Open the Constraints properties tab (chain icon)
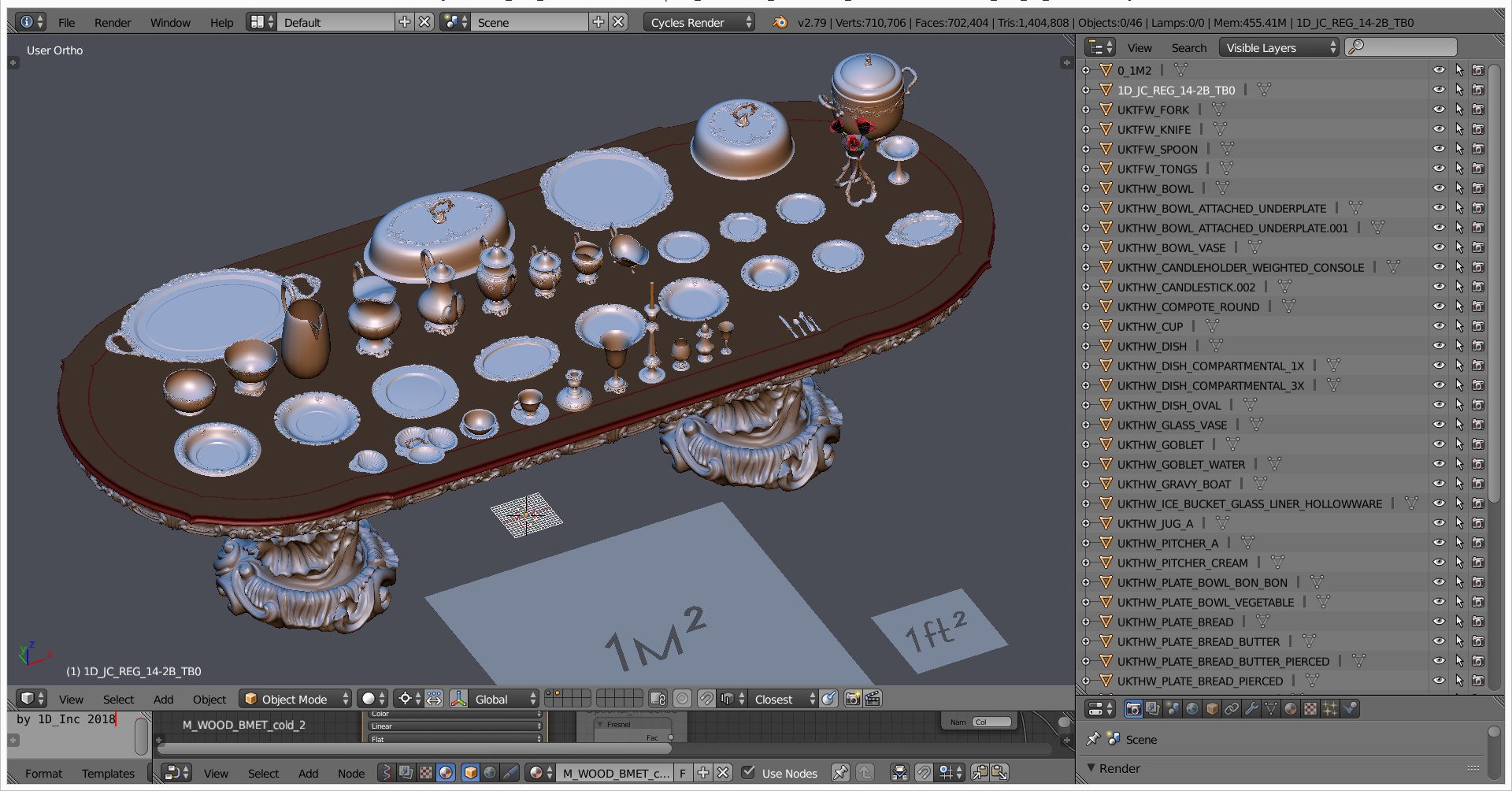1512x791 pixels. [x=1232, y=708]
